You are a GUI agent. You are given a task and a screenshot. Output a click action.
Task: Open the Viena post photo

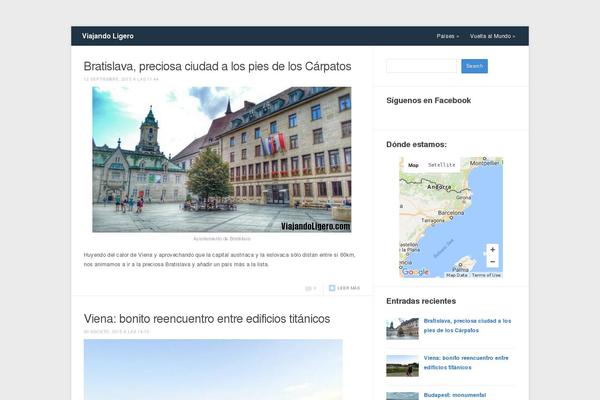[213, 369]
